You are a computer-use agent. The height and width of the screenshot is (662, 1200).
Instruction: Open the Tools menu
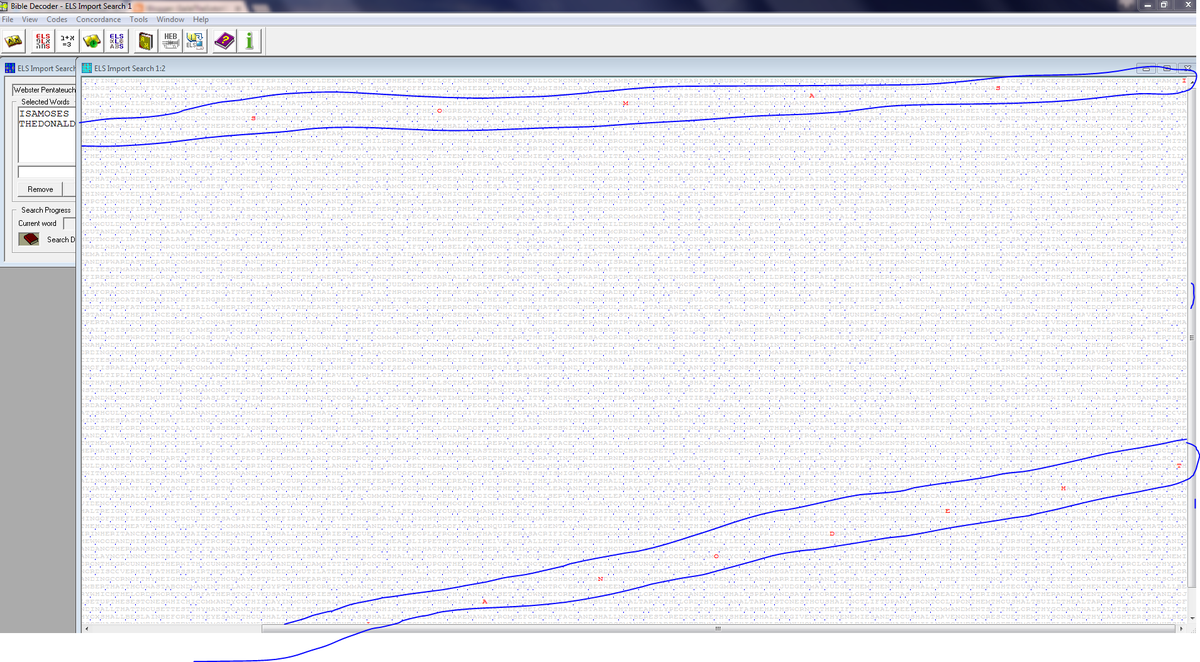point(138,19)
